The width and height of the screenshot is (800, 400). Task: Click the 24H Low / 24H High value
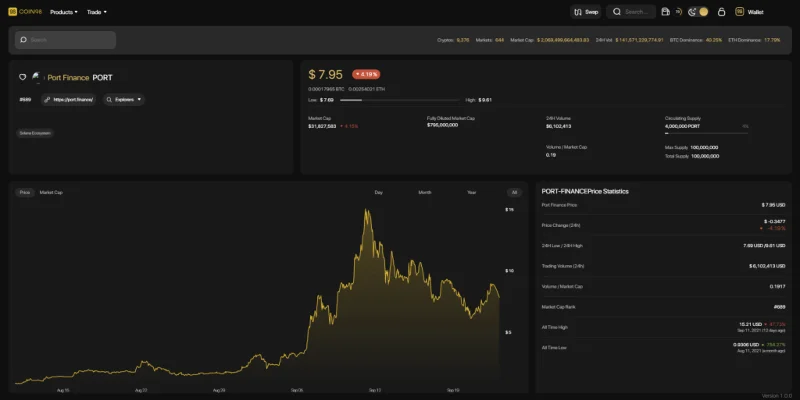(764, 245)
